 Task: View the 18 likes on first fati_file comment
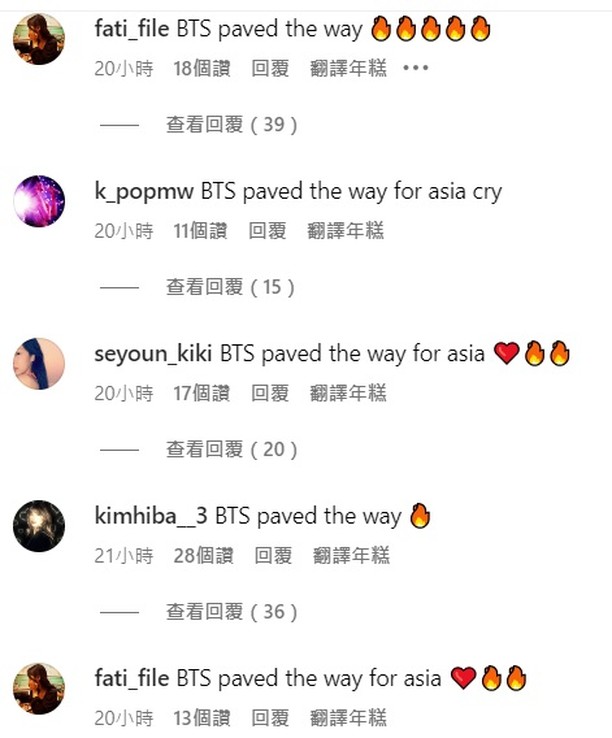pos(201,68)
